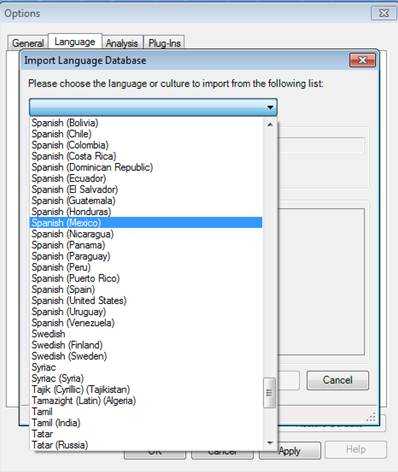The image size is (398, 472).
Task: Open the Analysis tab
Action: pos(122,43)
